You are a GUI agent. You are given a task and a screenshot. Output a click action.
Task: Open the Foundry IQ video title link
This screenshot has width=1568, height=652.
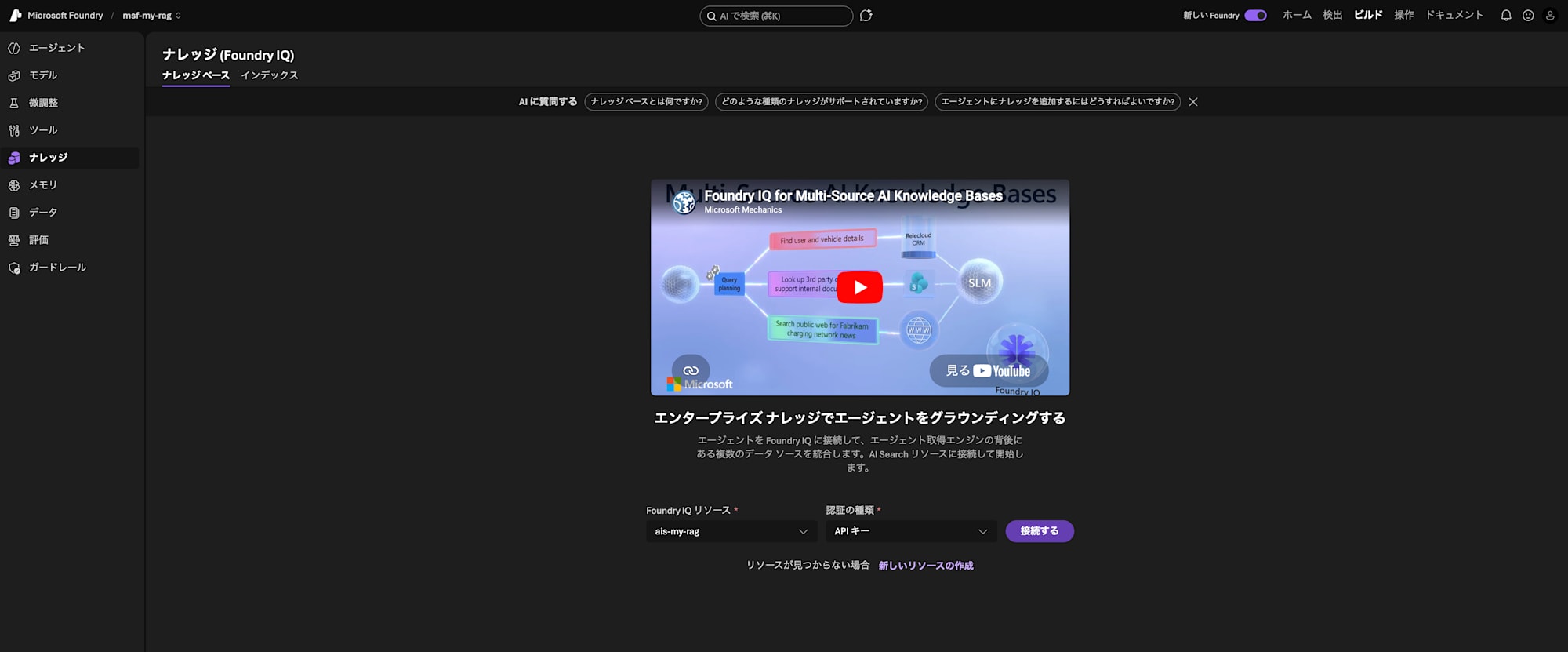(853, 195)
